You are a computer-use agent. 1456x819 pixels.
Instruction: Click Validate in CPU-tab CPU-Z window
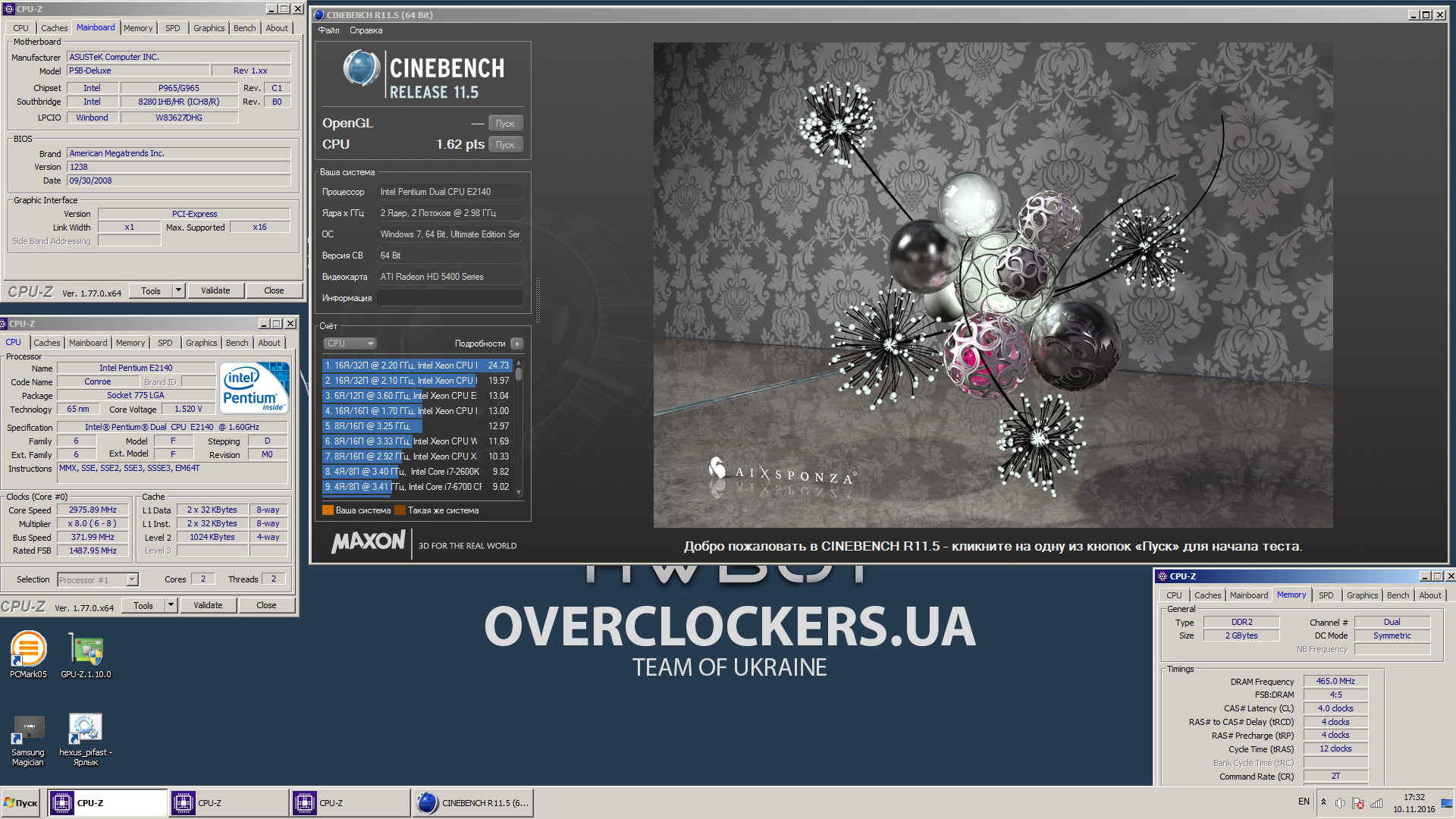pos(208,605)
